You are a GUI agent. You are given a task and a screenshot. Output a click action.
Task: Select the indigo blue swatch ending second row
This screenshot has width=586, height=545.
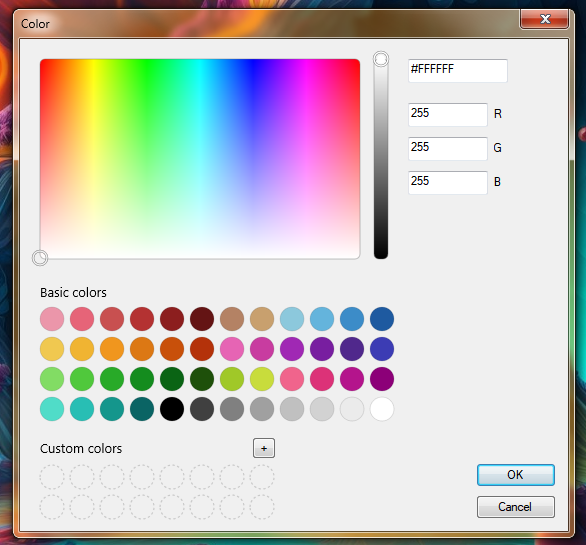(382, 349)
